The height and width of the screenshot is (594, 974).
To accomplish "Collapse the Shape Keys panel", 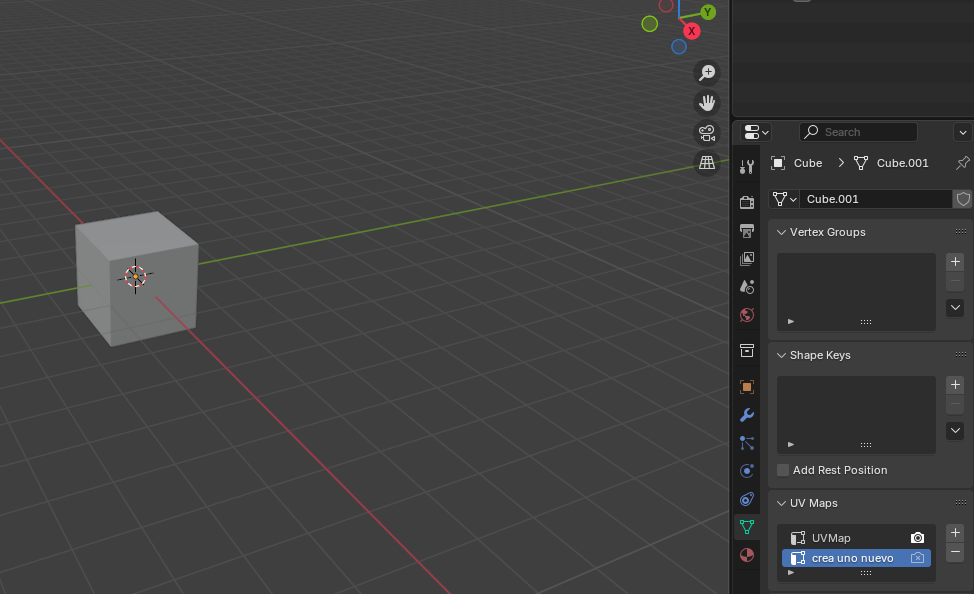I will click(x=781, y=355).
